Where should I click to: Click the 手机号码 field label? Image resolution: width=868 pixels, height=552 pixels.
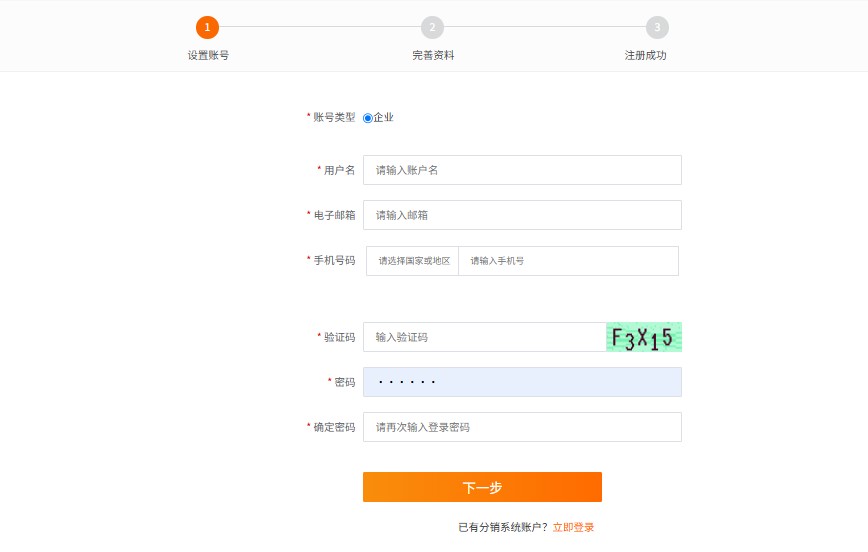(x=334, y=260)
